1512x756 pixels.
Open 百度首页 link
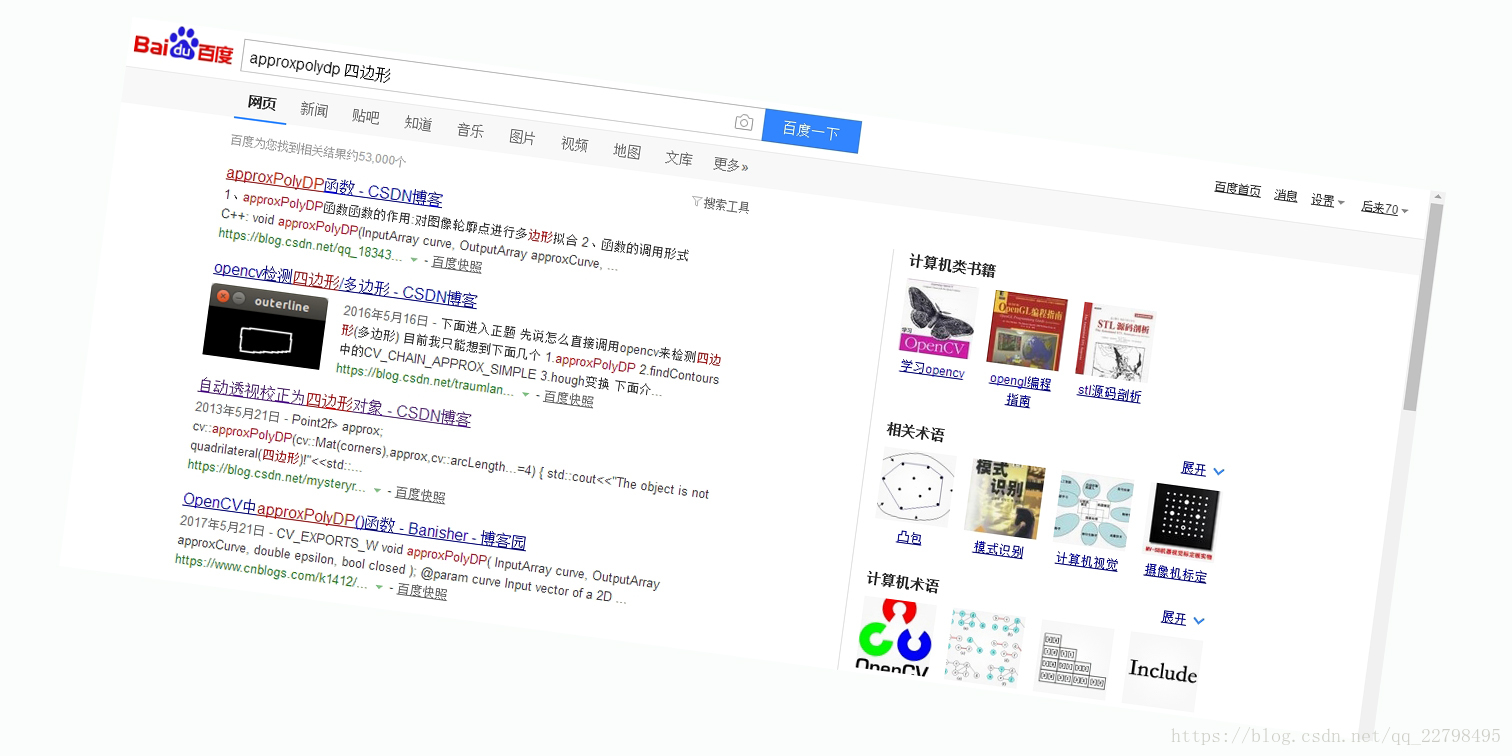point(1237,190)
